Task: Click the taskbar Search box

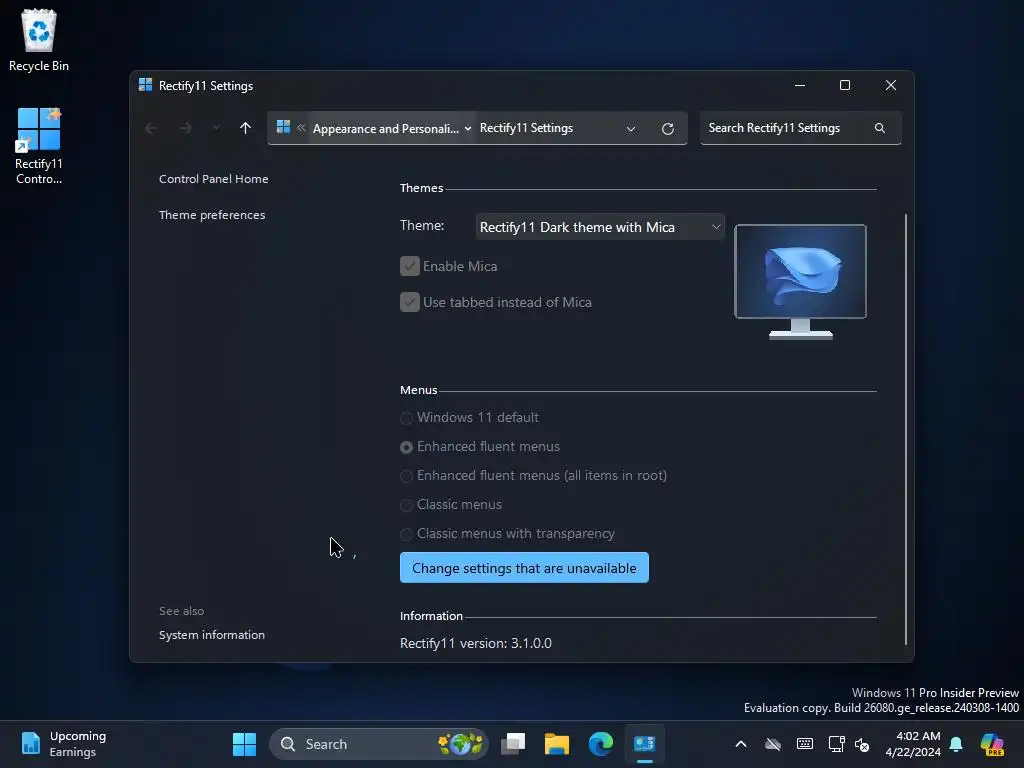Action: [x=379, y=744]
